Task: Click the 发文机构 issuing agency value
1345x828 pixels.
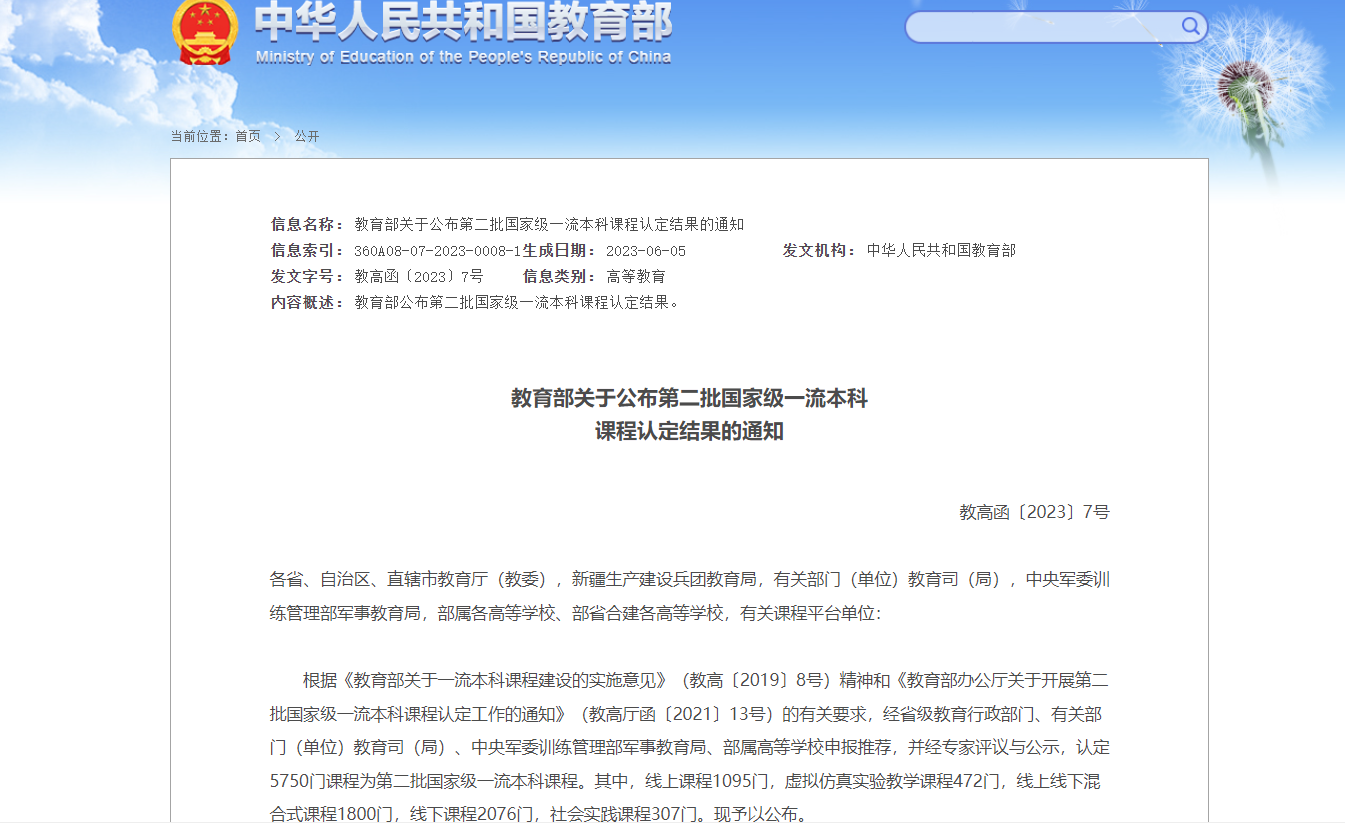Action: [x=941, y=251]
